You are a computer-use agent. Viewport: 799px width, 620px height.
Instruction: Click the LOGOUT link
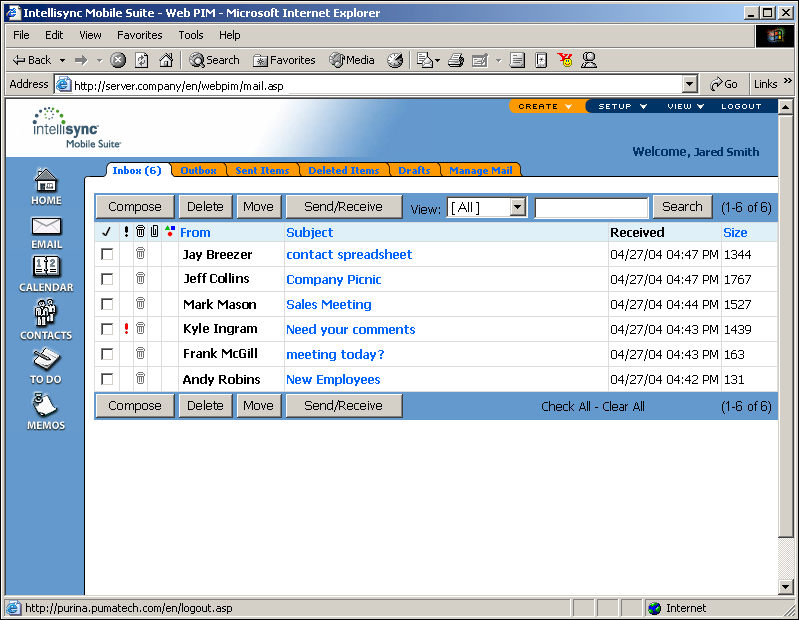741,106
